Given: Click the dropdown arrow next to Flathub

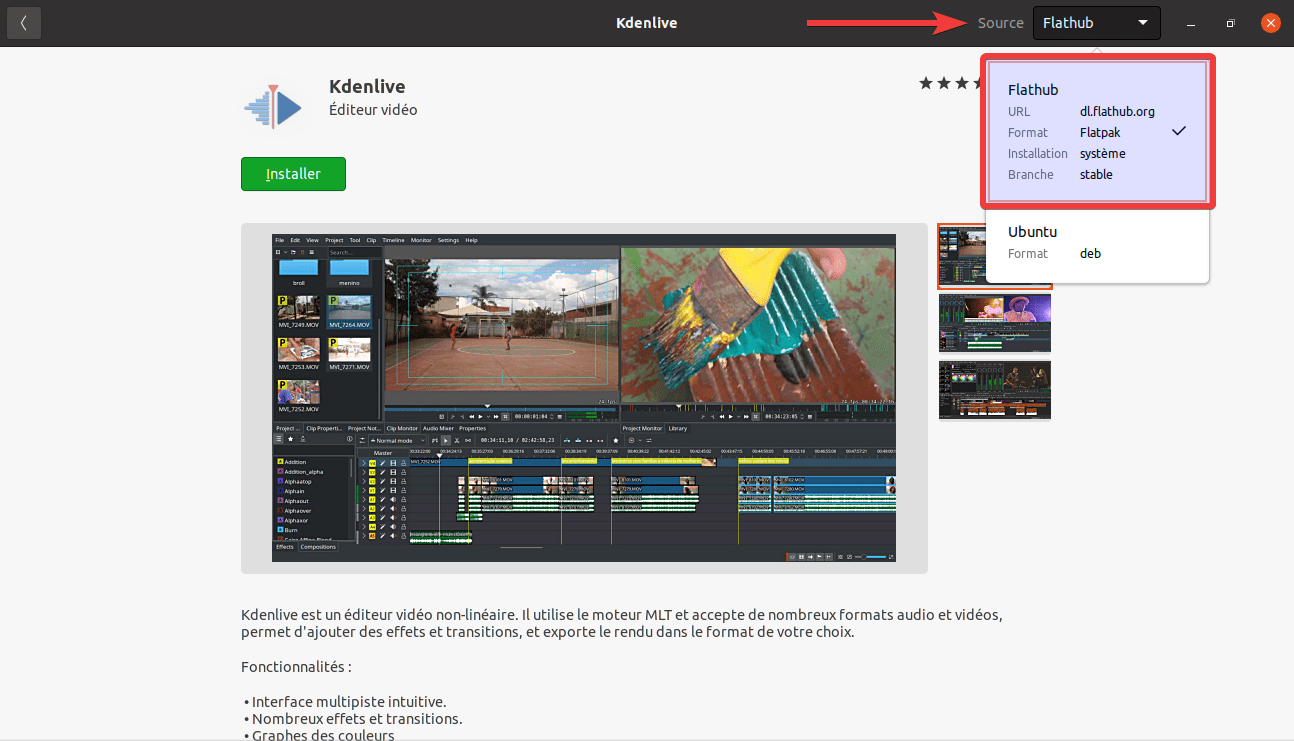Looking at the screenshot, I should click(1142, 23).
